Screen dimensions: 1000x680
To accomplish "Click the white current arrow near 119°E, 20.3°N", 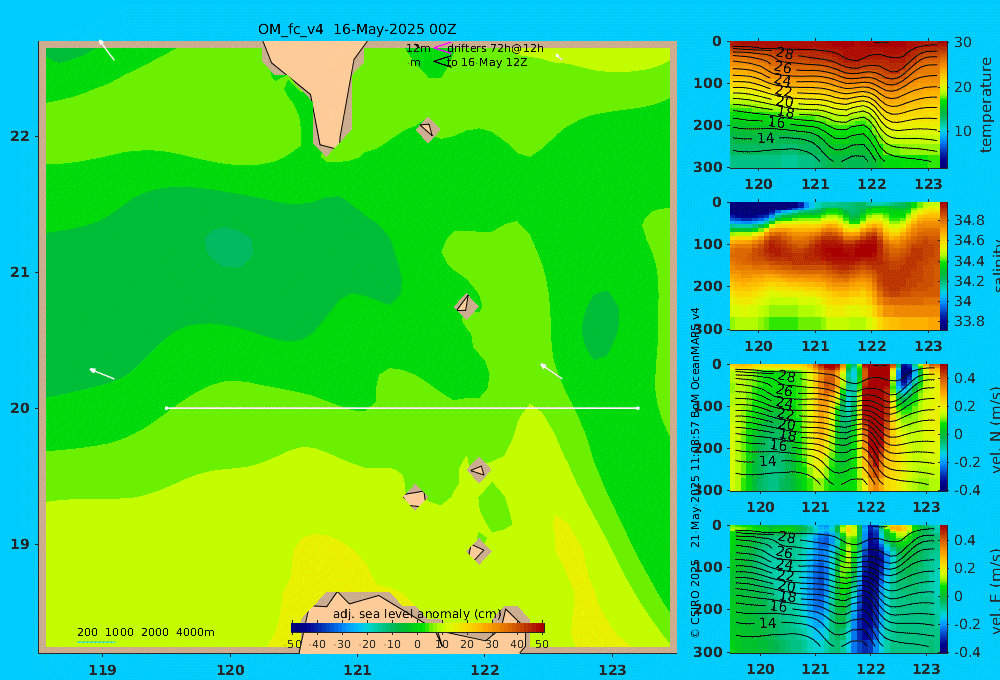I will pos(101,374).
